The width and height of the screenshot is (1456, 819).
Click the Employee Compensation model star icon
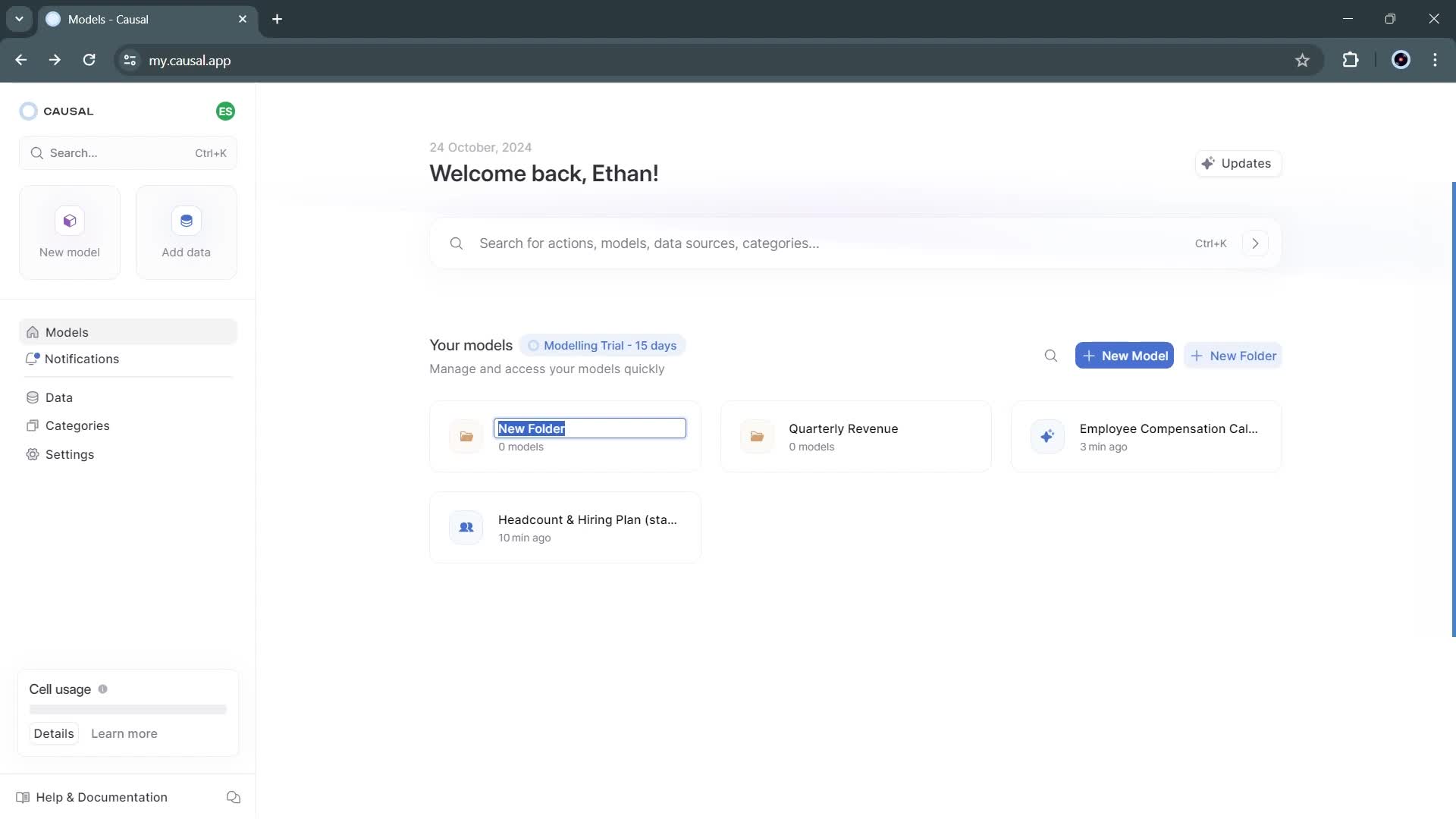[1046, 435]
